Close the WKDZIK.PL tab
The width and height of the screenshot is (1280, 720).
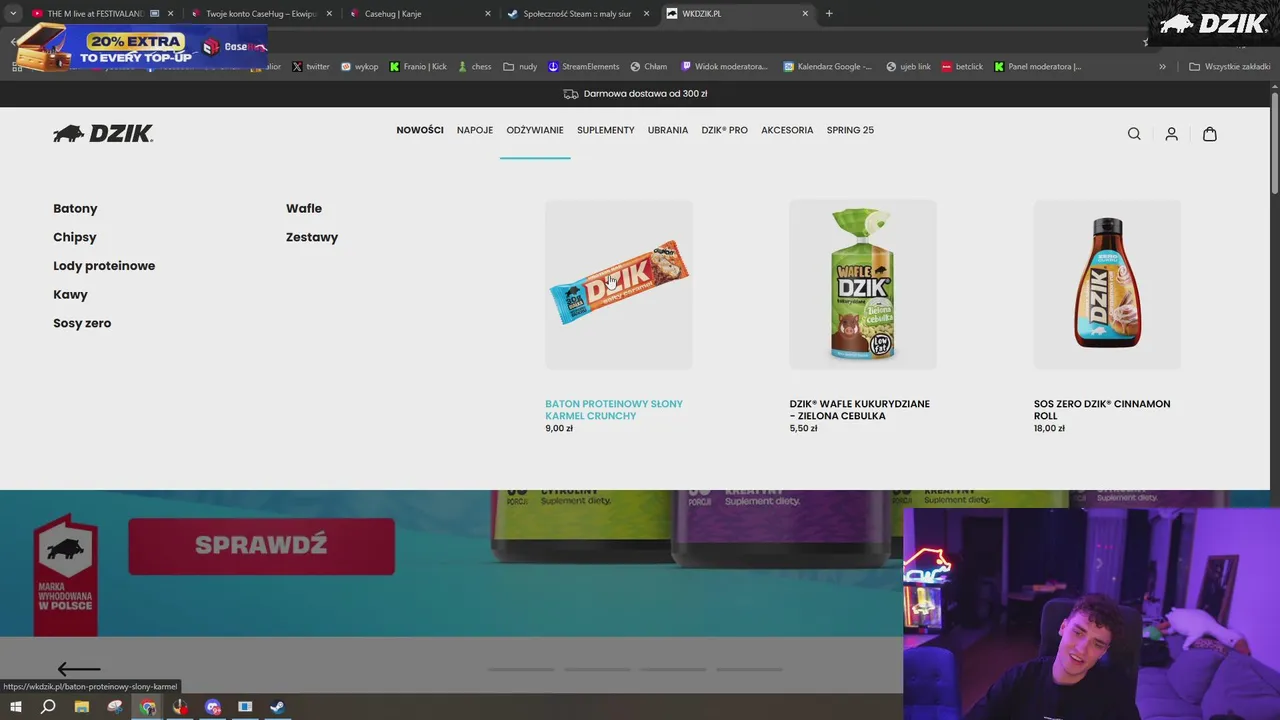805,14
